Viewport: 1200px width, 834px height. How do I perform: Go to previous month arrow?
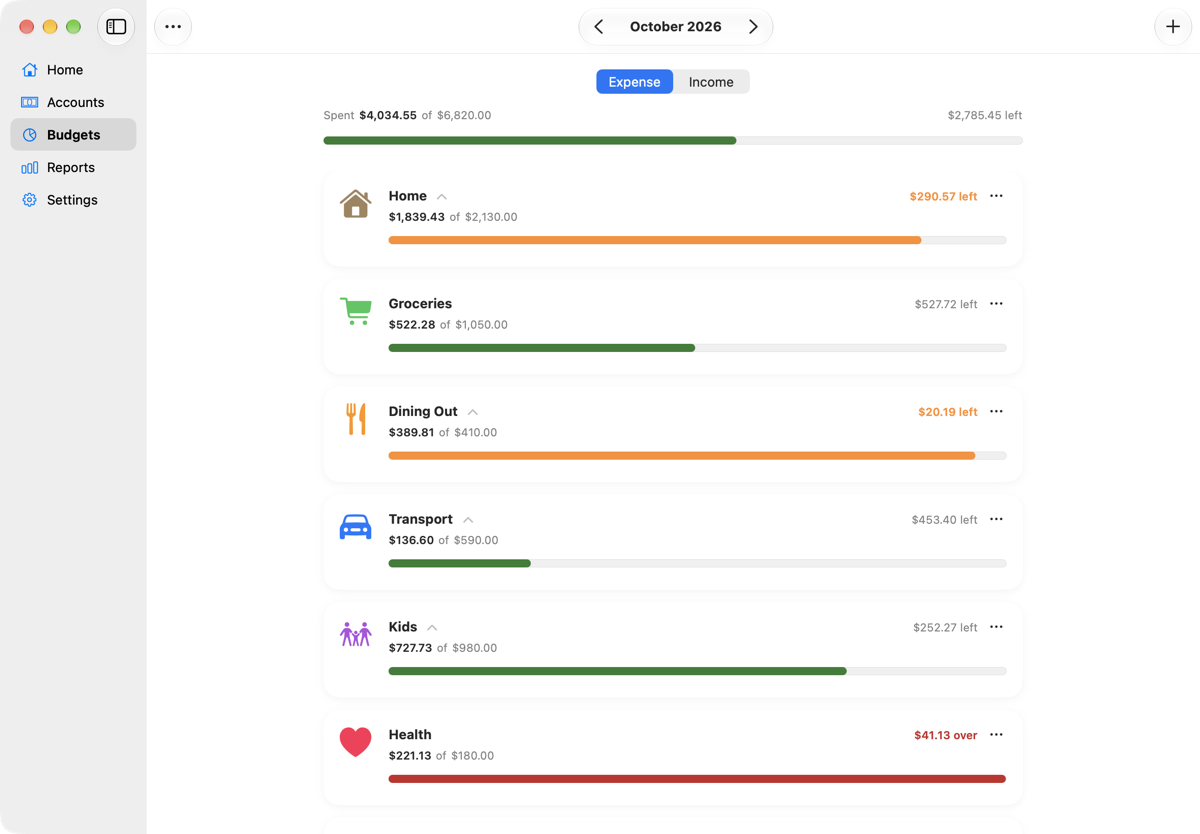tap(599, 27)
